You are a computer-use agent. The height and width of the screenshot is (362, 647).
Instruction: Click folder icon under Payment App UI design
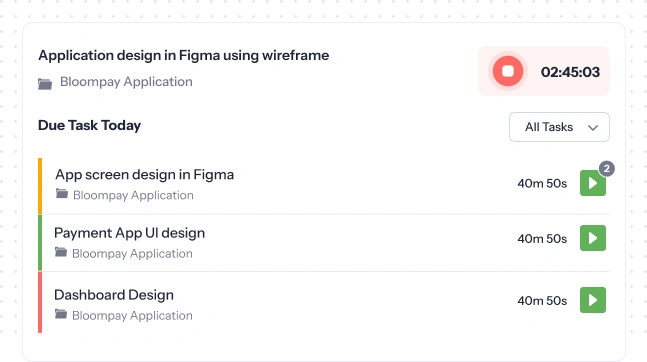tap(61, 252)
